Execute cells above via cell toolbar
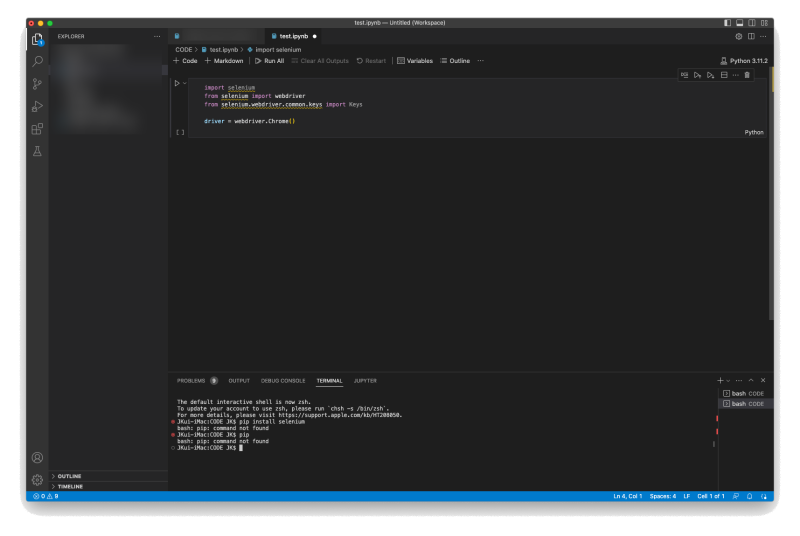This screenshot has width=800, height=536. (697, 75)
